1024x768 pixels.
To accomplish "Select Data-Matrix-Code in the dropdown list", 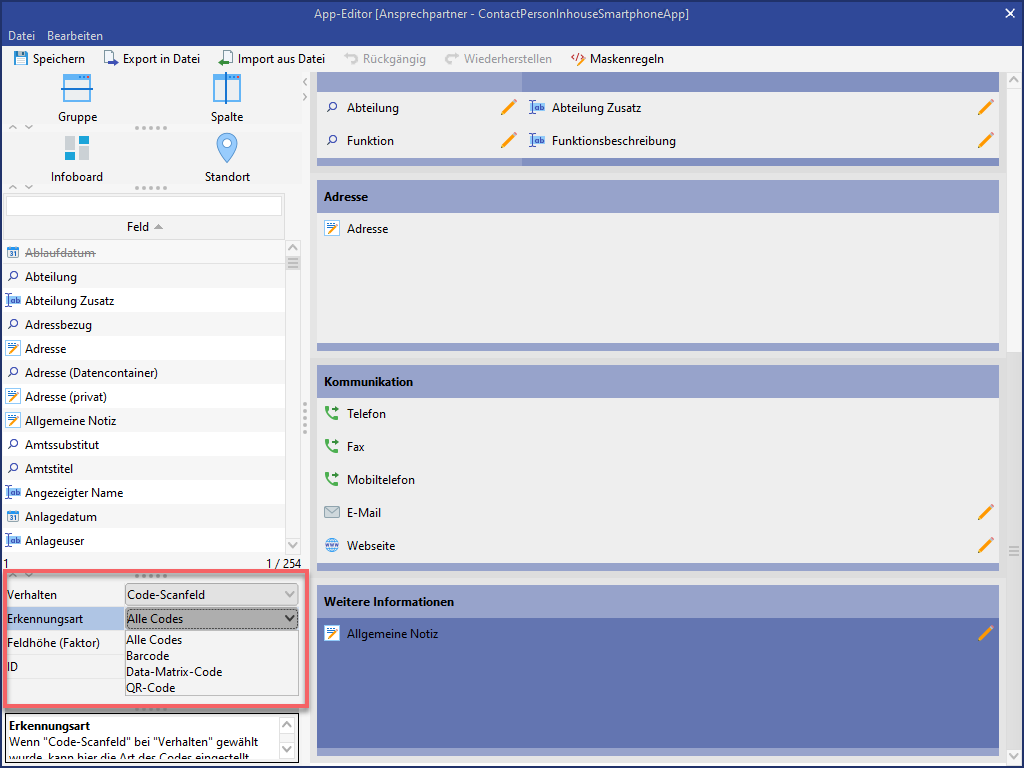I will 174,672.
